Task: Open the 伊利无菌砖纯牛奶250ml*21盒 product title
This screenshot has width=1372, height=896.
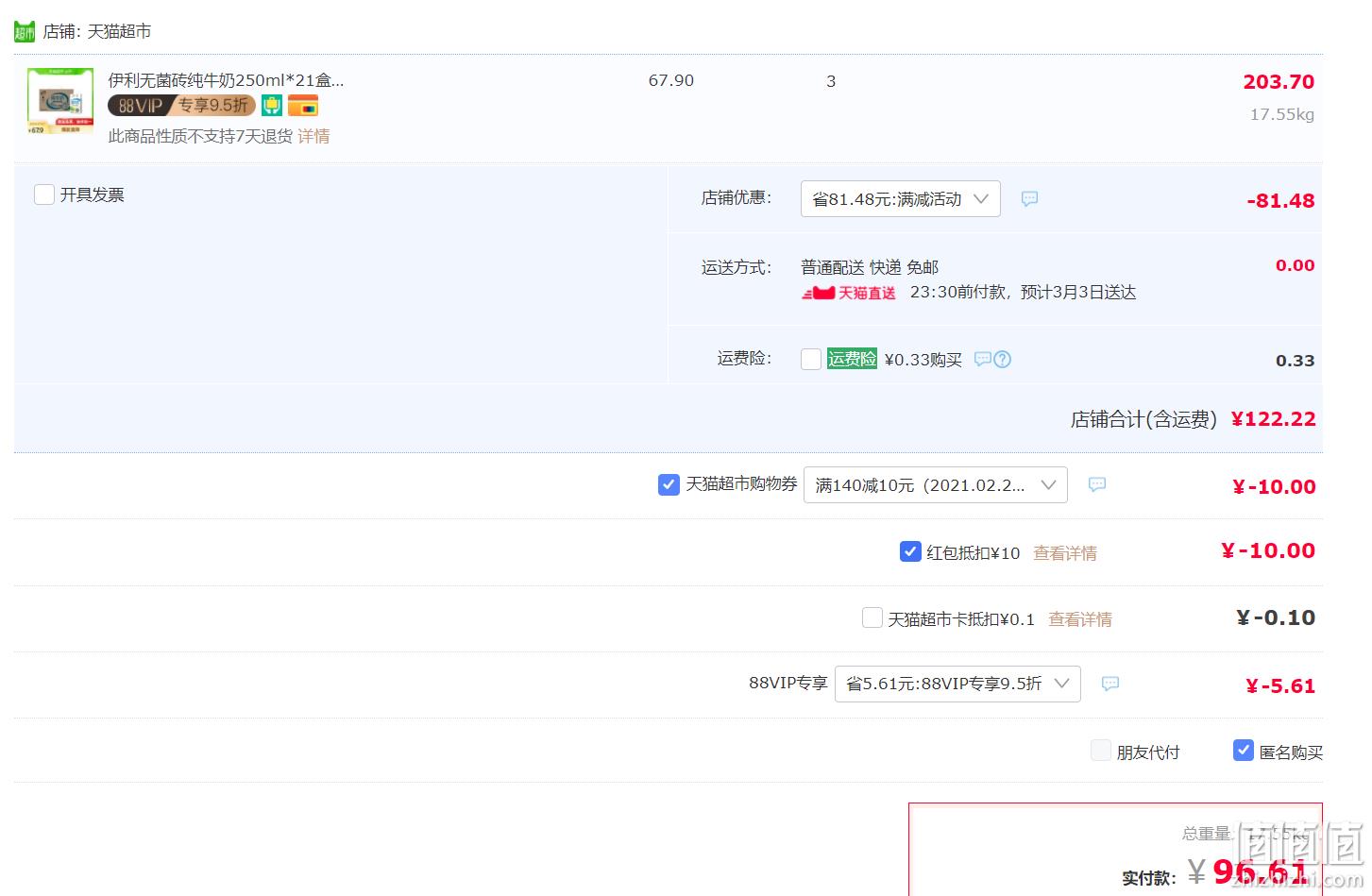Action: coord(226,80)
